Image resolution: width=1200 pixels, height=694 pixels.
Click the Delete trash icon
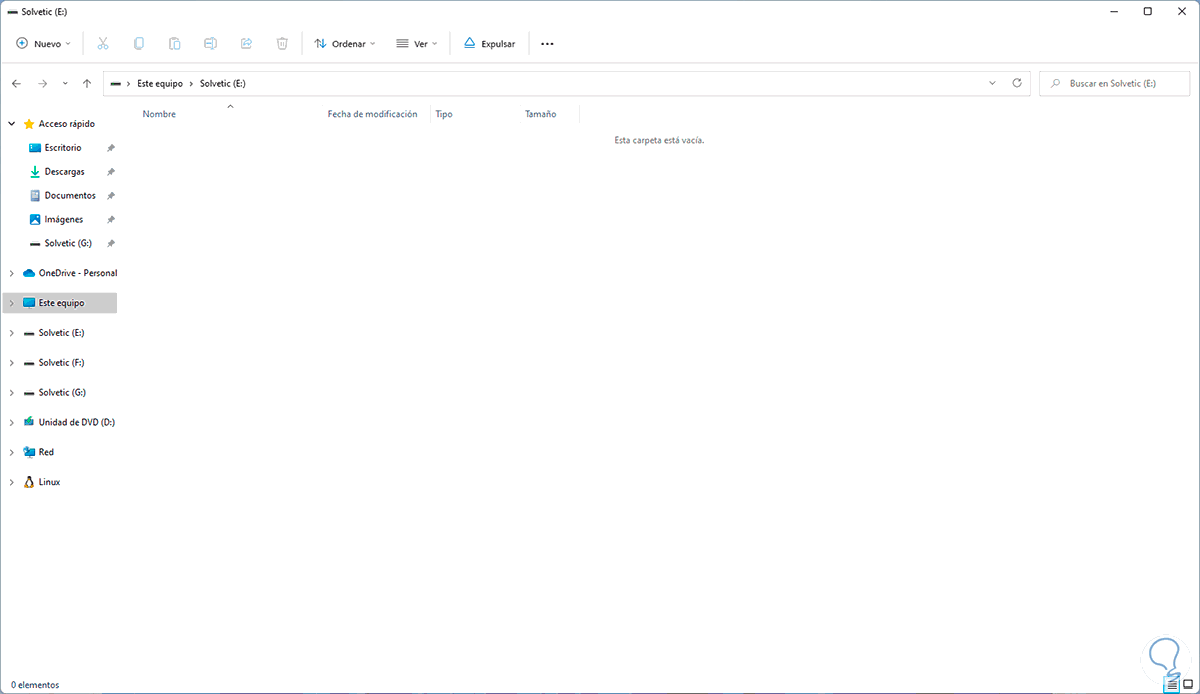(283, 44)
